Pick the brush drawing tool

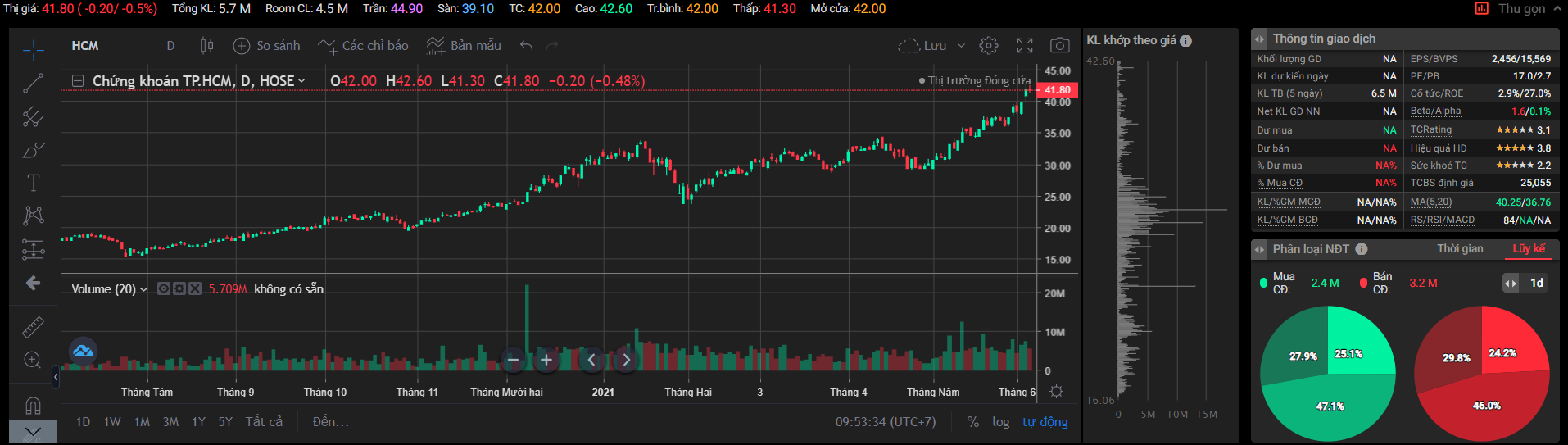pos(33,150)
